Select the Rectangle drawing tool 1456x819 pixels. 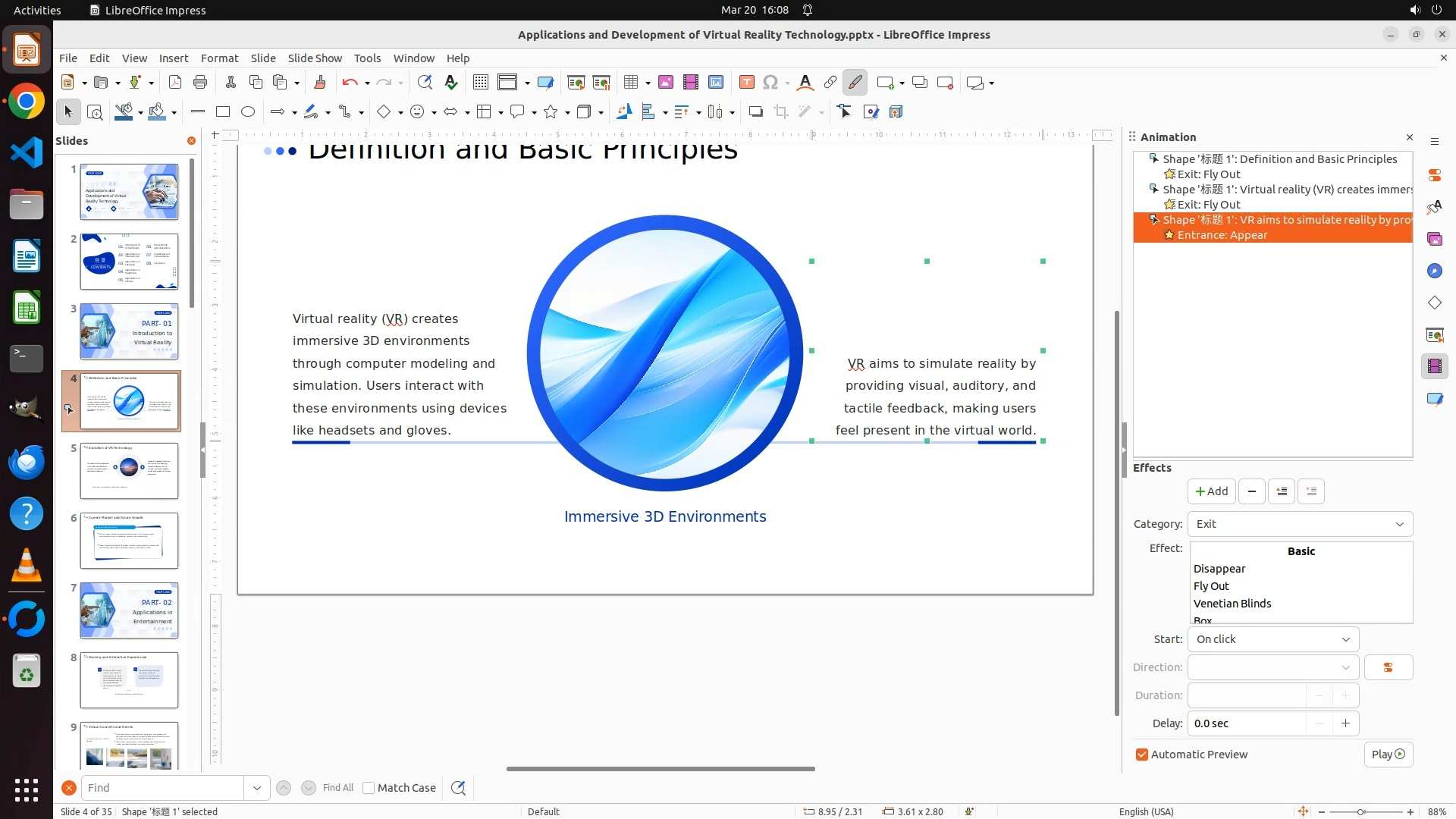[x=223, y=112]
